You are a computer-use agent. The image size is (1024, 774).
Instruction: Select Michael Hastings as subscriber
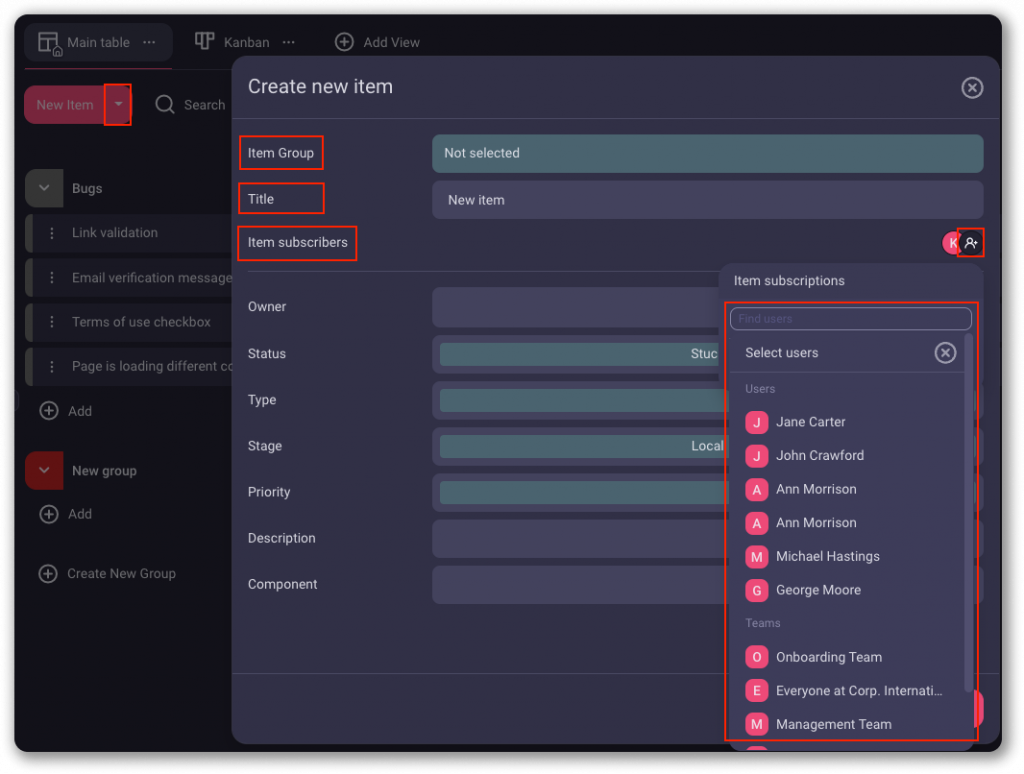(827, 556)
